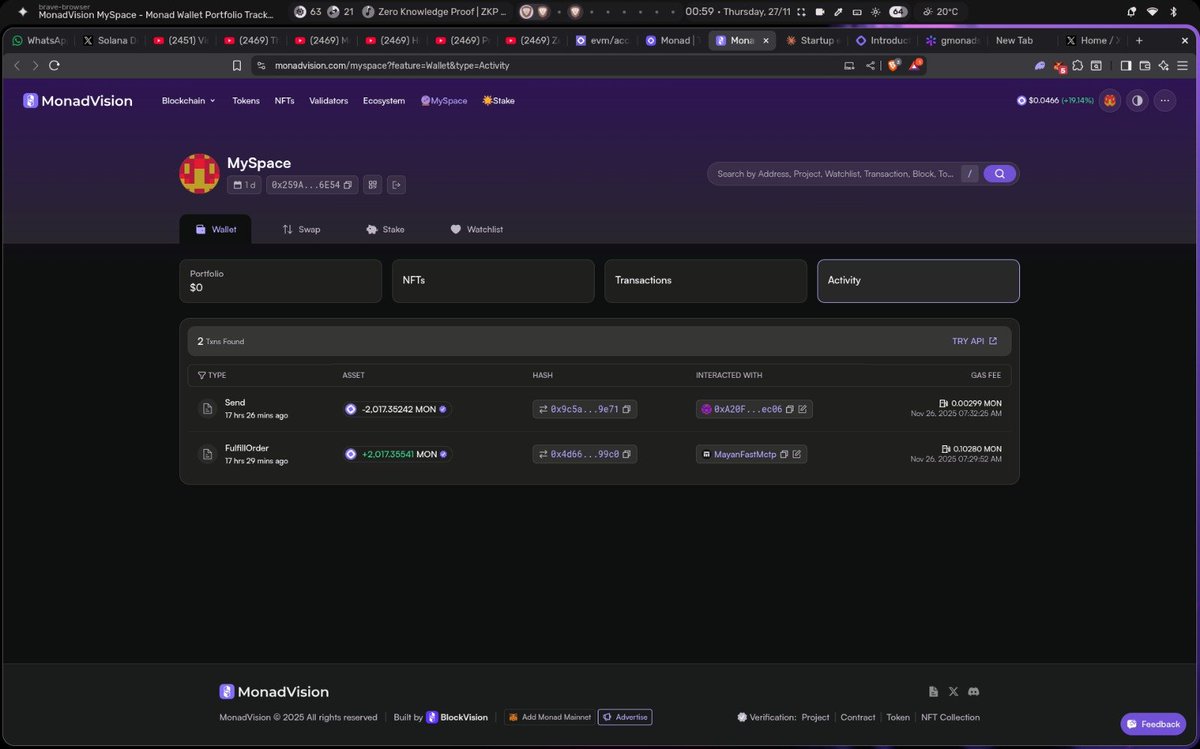The height and width of the screenshot is (749, 1200).
Task: Open the 0xA20F...ec06 address link
Action: [748, 409]
